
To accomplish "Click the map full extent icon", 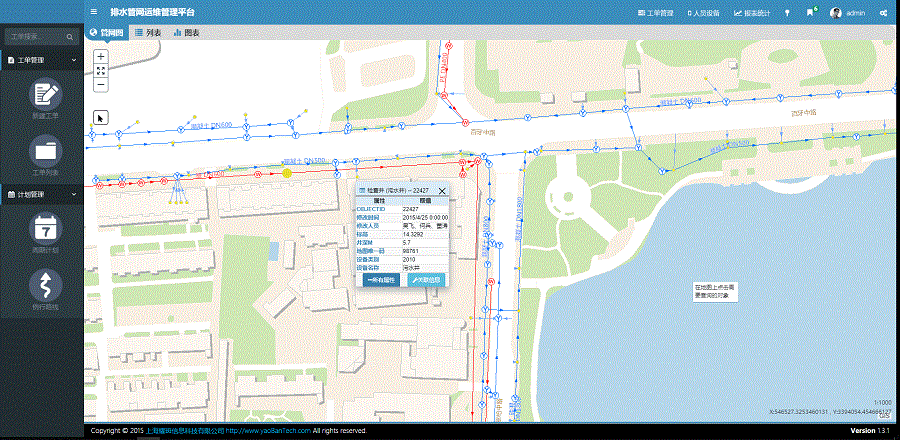I will (101, 70).
